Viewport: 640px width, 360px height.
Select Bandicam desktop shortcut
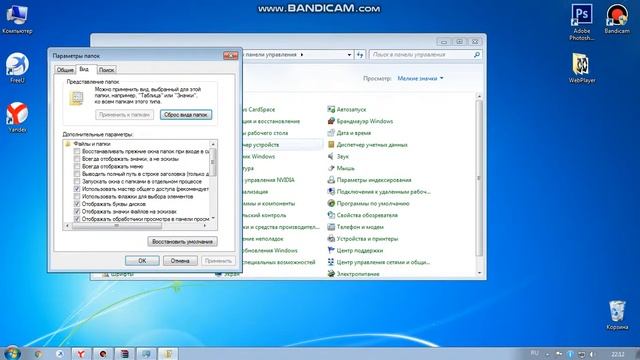coord(617,19)
